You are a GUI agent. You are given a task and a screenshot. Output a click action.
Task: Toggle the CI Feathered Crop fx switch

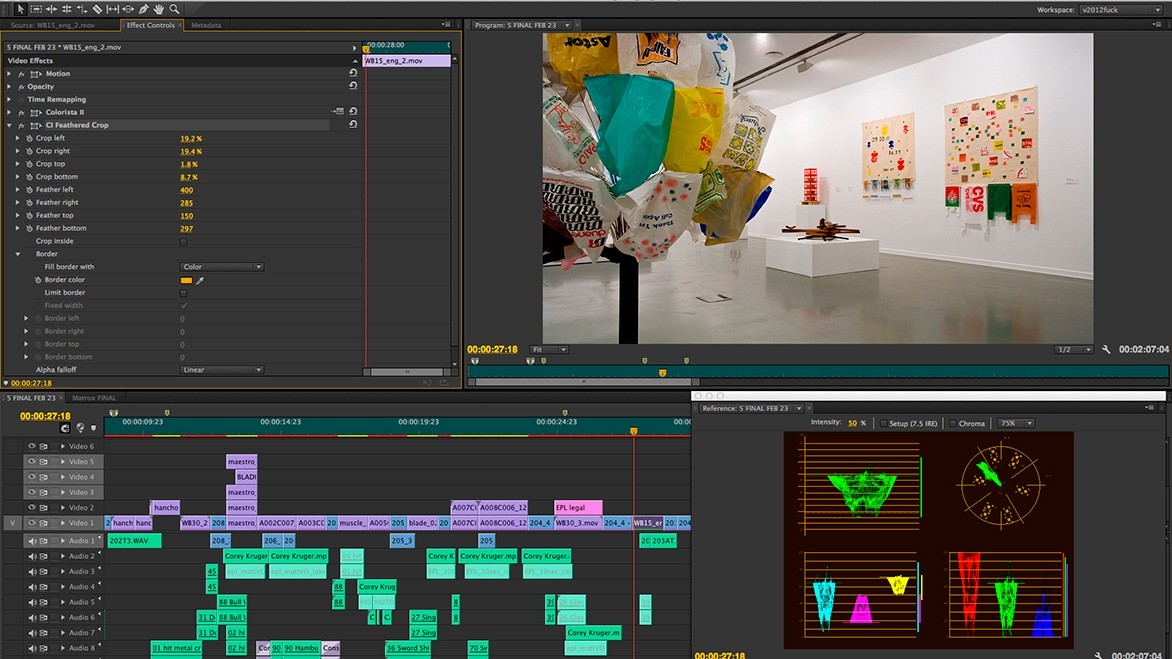tap(21, 125)
